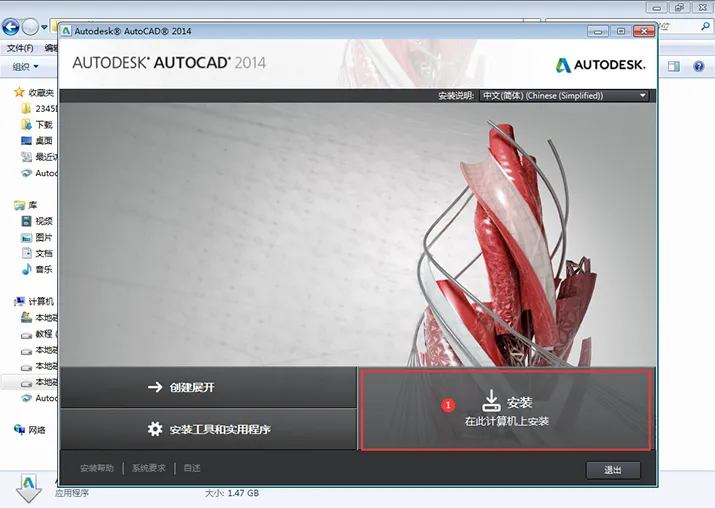The height and width of the screenshot is (508, 715).
Task: Click the arrow icon beside Create Deployment
Action: [x=155, y=387]
